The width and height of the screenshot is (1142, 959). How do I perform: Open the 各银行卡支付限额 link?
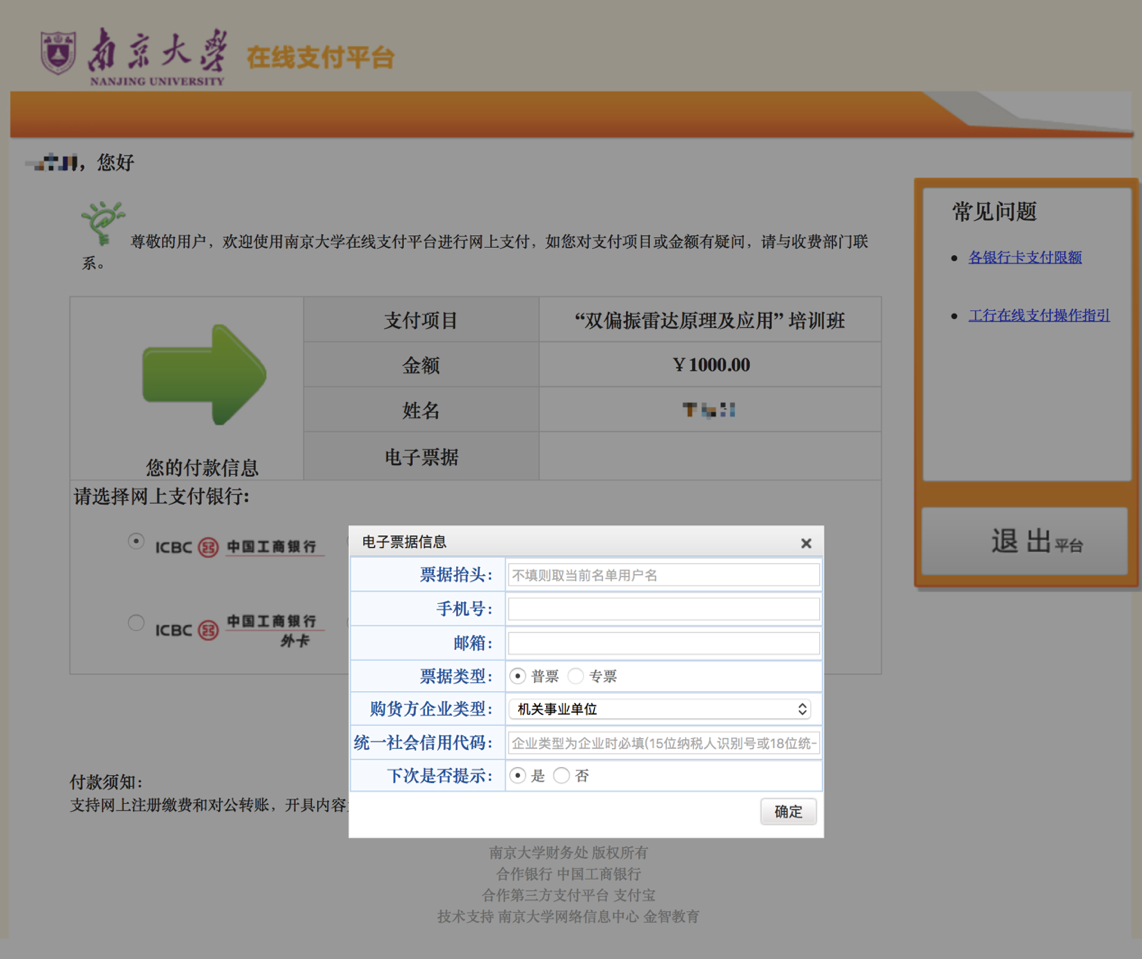[1025, 257]
